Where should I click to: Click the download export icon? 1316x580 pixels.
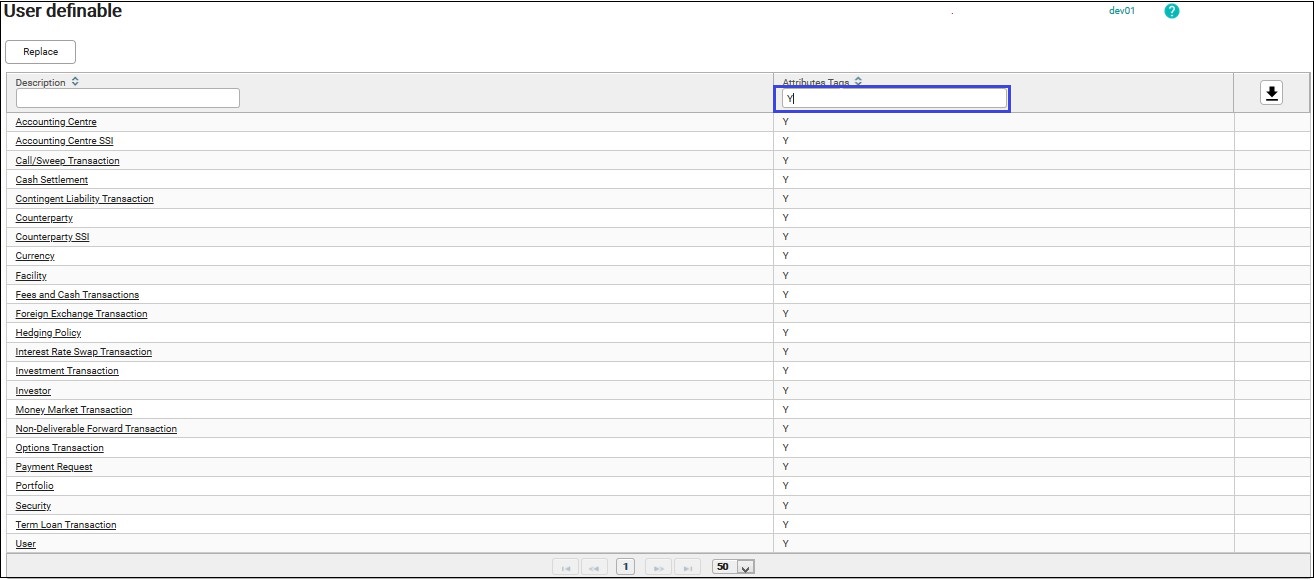(1271, 93)
